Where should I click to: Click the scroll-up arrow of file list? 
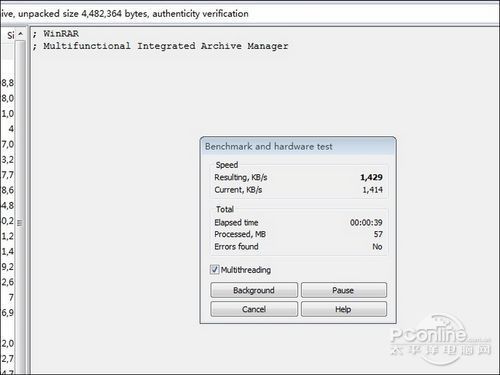pyautogui.click(x=21, y=34)
